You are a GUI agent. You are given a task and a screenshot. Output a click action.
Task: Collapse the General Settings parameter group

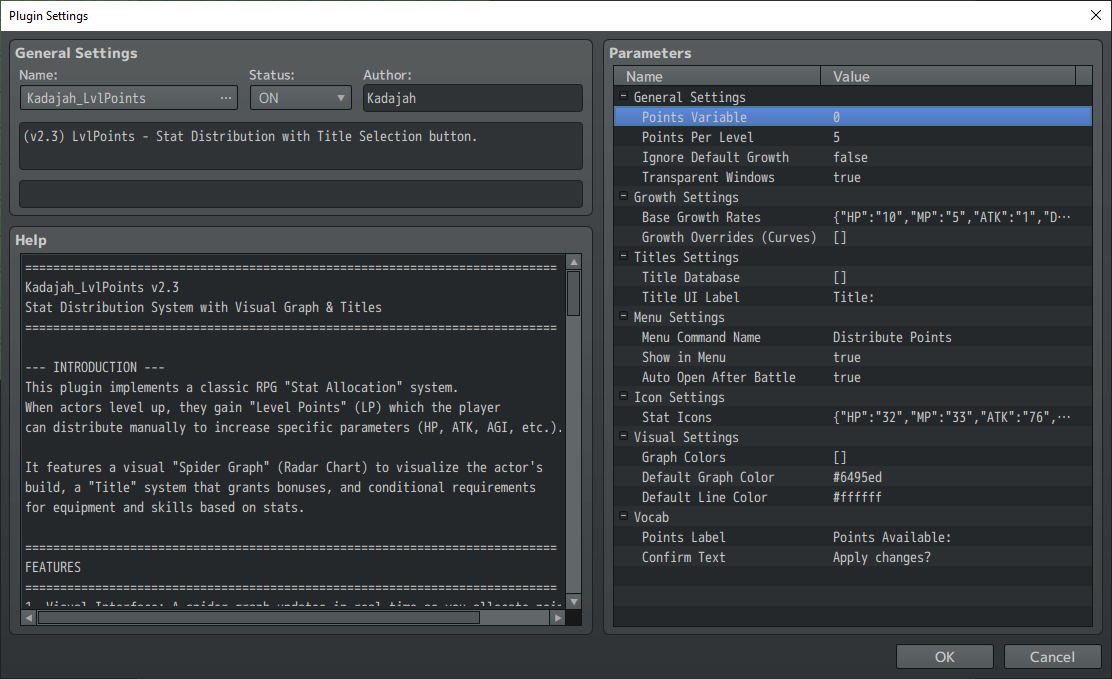[x=624, y=97]
